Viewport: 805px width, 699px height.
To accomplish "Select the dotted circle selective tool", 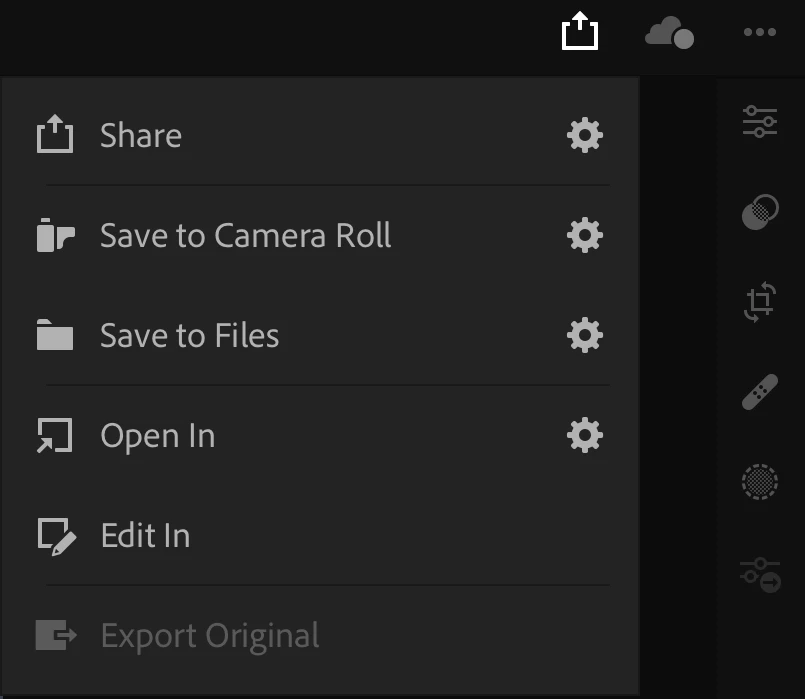I will point(760,482).
